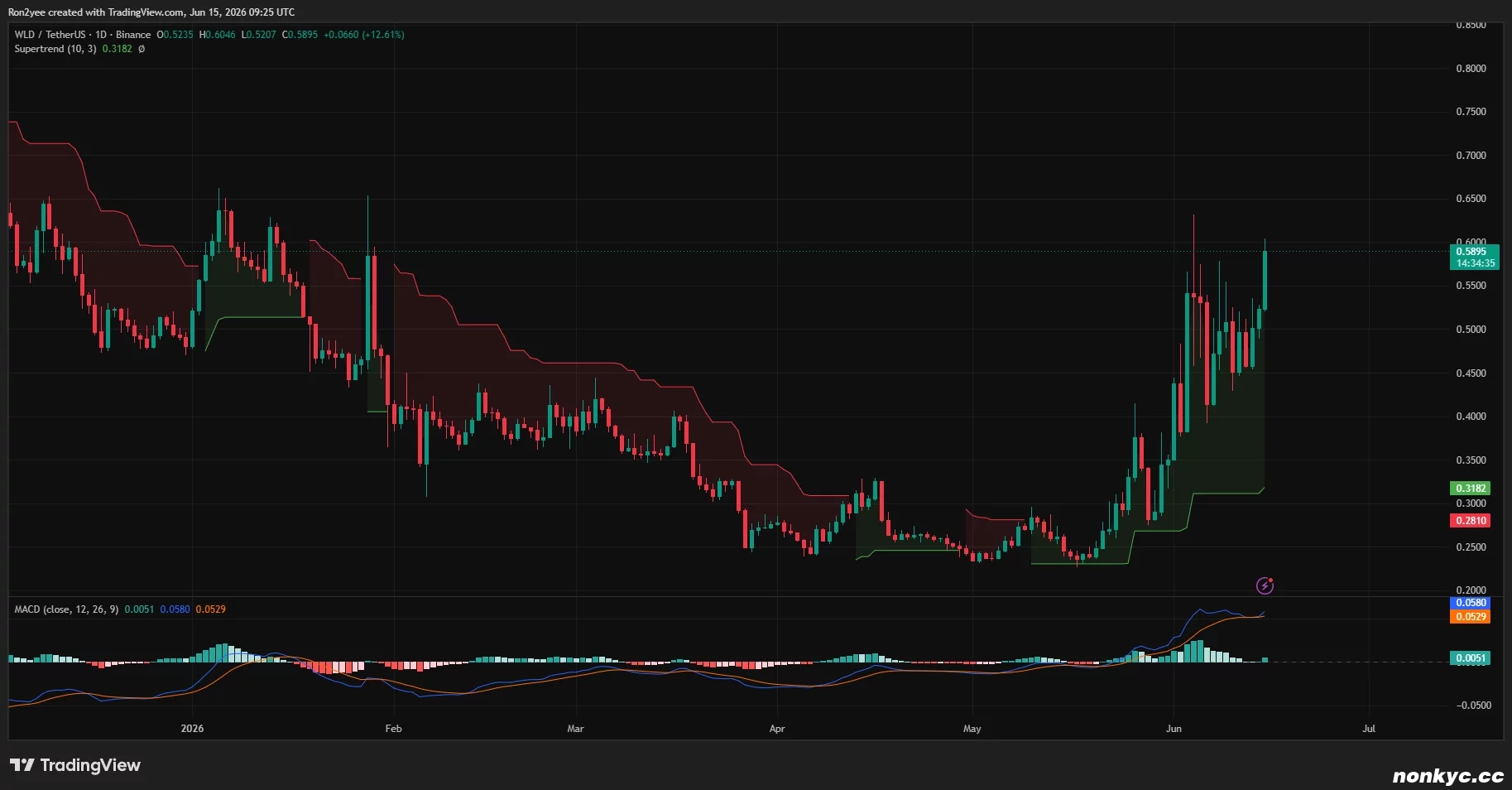Click the -0.0500 MACD axis label
The width and height of the screenshot is (1512, 790).
[1472, 706]
